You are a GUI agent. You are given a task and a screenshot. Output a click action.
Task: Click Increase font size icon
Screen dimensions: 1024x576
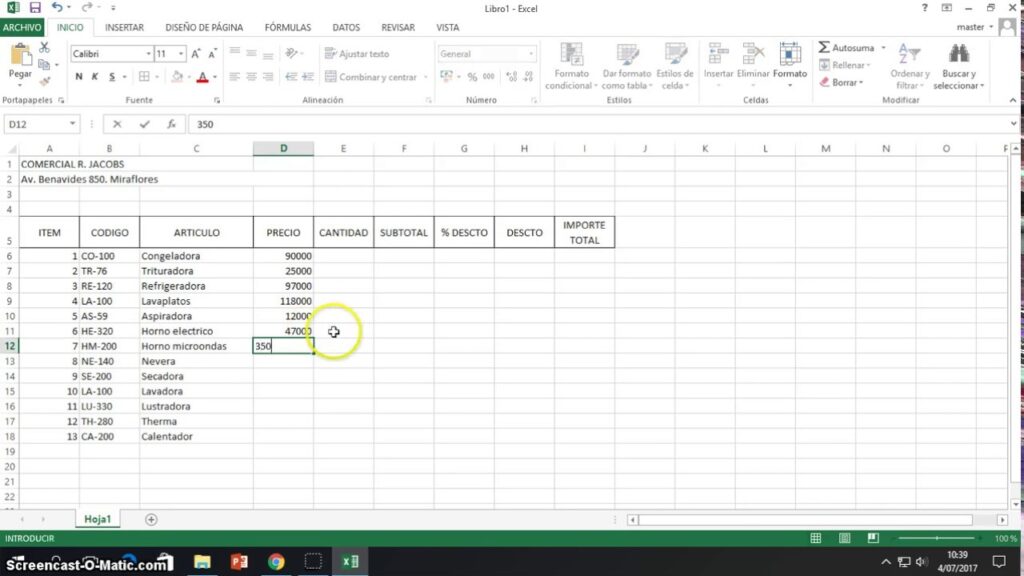tap(197, 54)
